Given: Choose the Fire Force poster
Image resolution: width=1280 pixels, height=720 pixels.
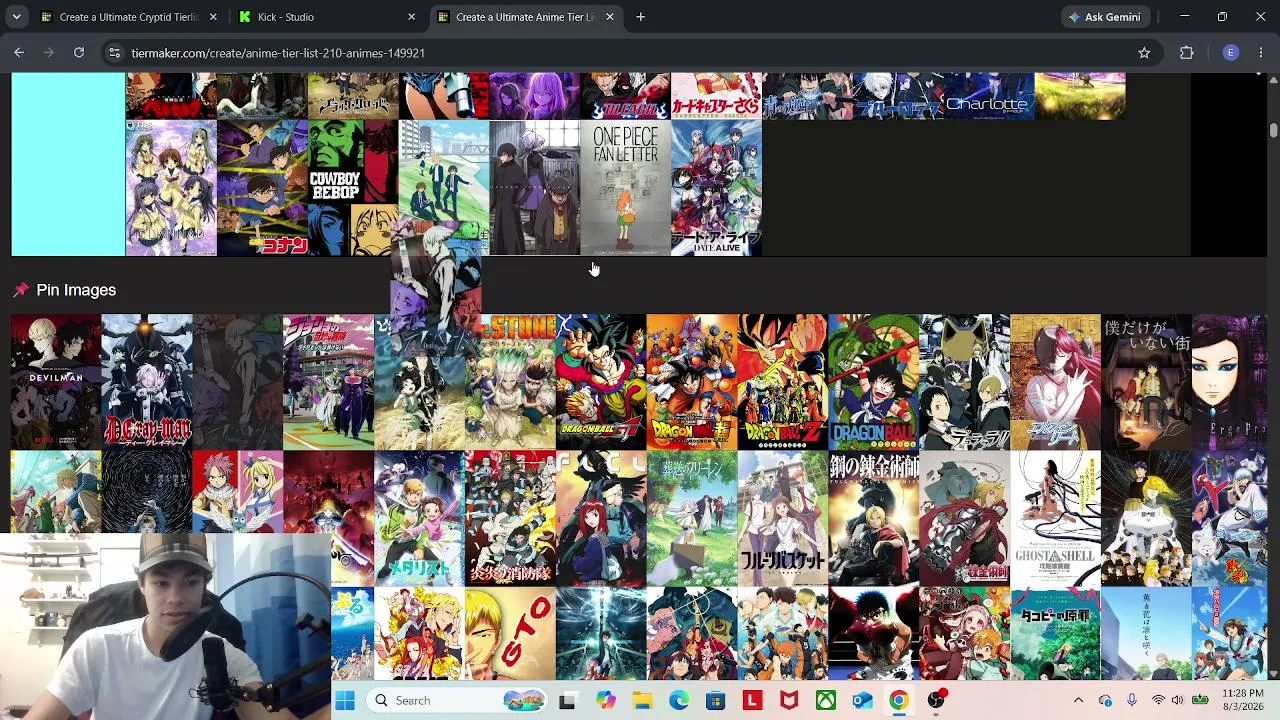Looking at the screenshot, I should click(x=510, y=518).
